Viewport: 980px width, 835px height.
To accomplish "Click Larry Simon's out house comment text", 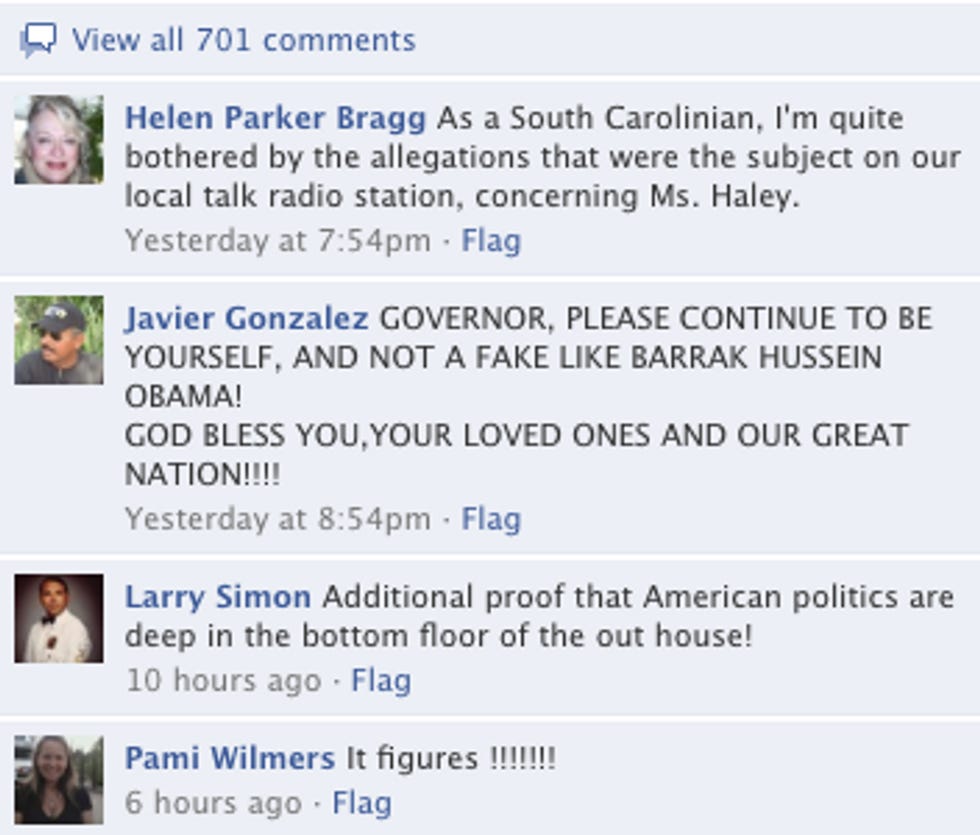I will click(539, 617).
